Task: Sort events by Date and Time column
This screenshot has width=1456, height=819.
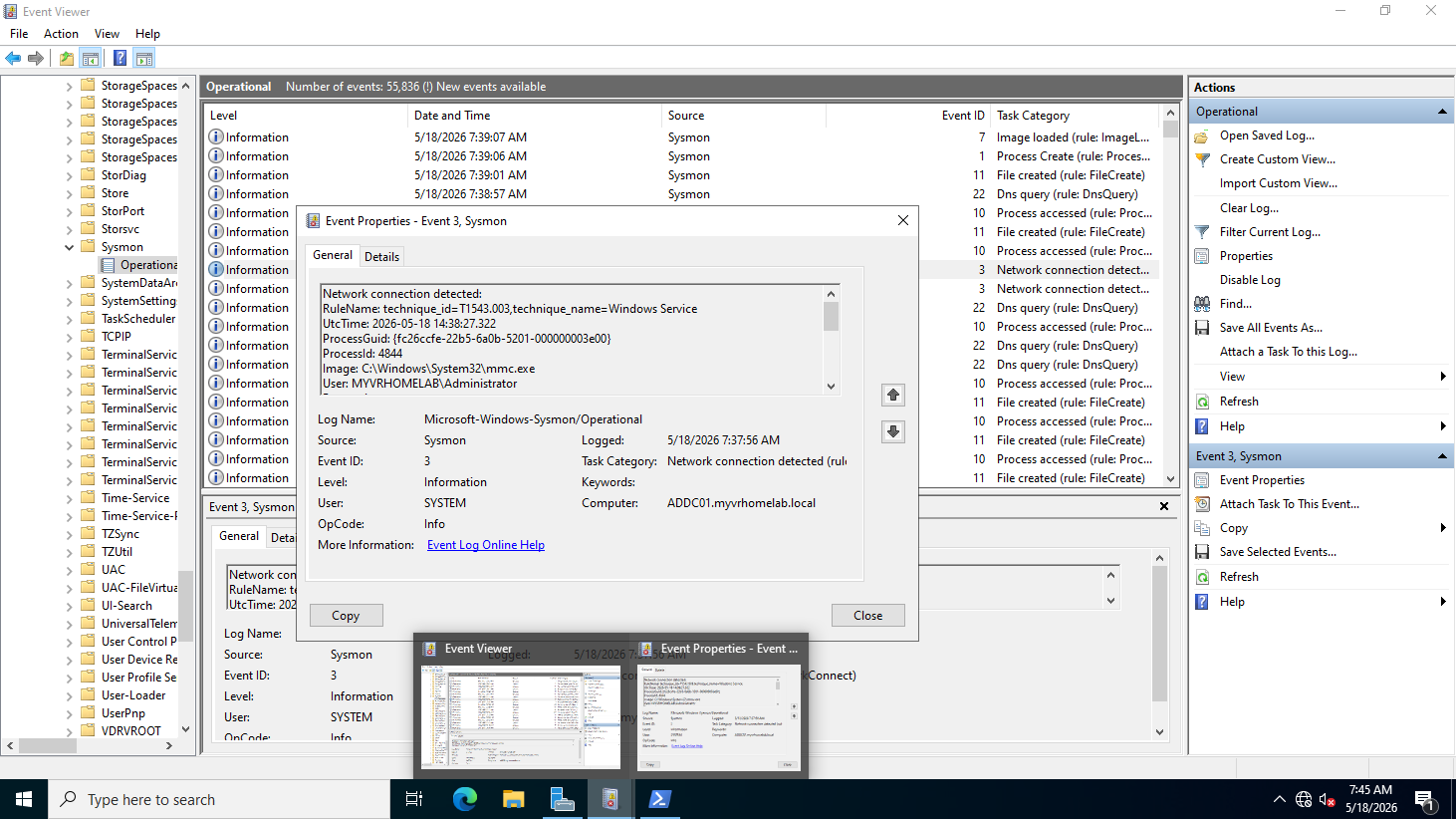Action: pyautogui.click(x=534, y=116)
